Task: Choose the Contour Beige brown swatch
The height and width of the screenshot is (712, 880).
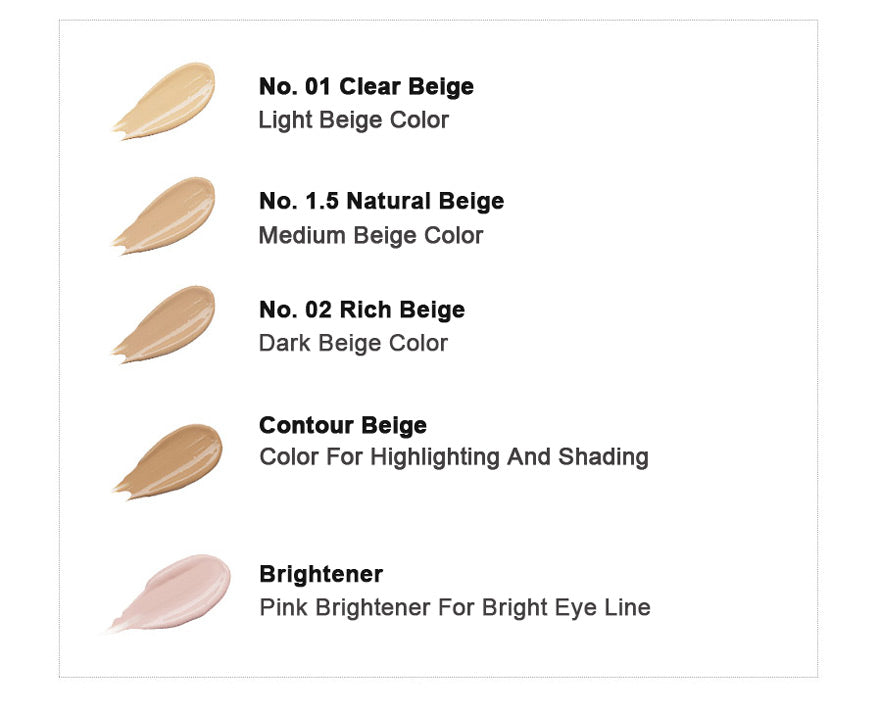Action: click(x=172, y=458)
